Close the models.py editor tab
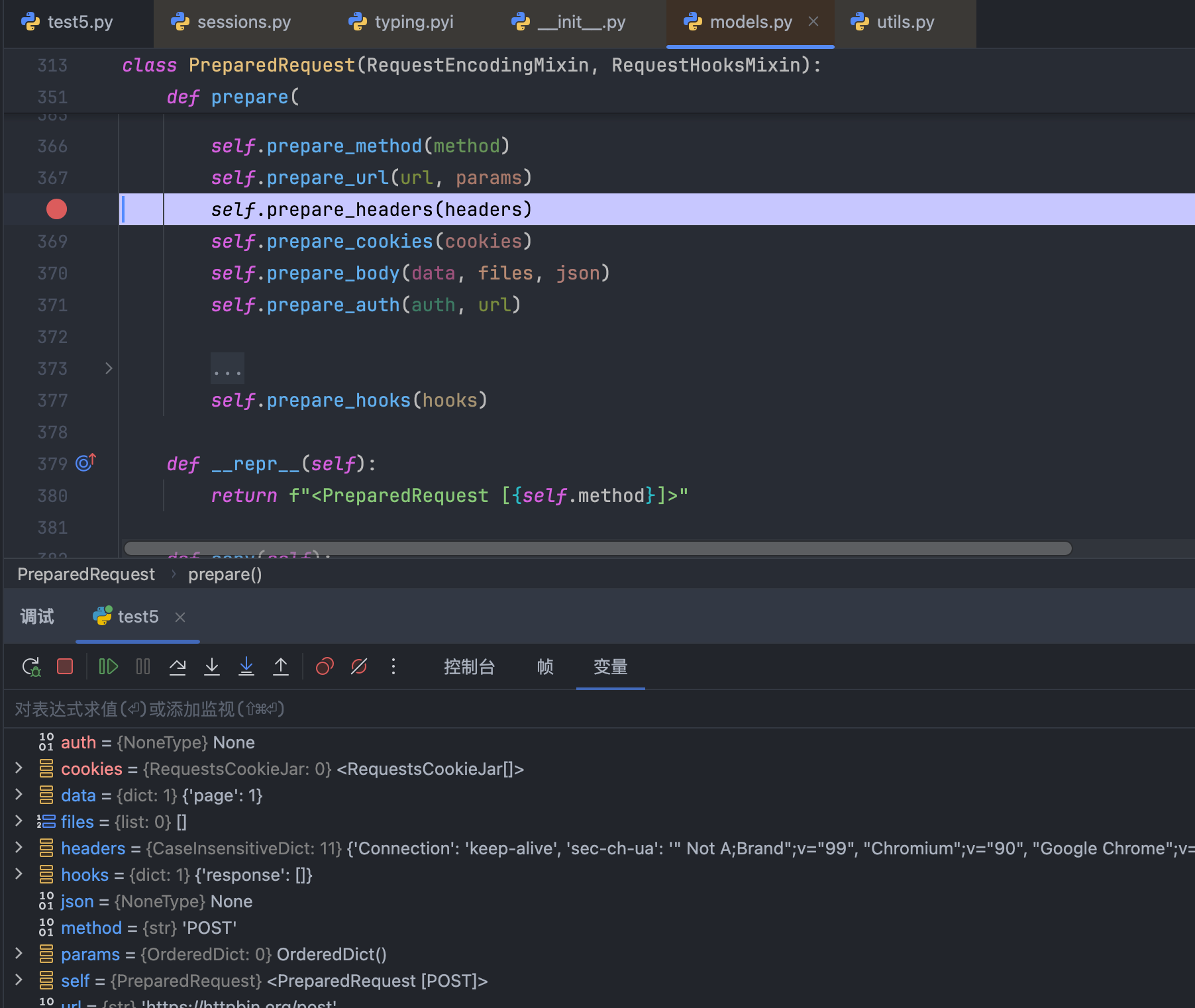 point(813,22)
